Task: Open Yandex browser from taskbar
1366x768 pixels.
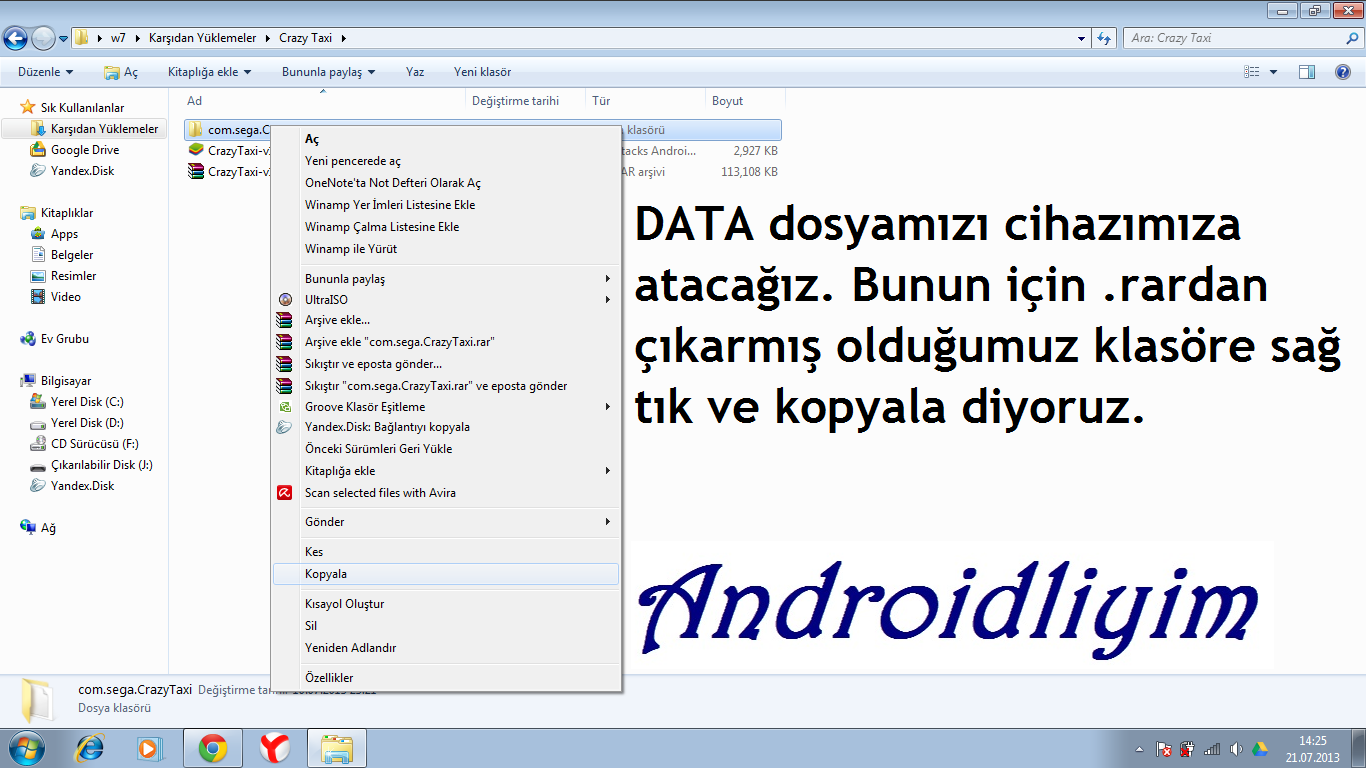Action: (x=275, y=748)
